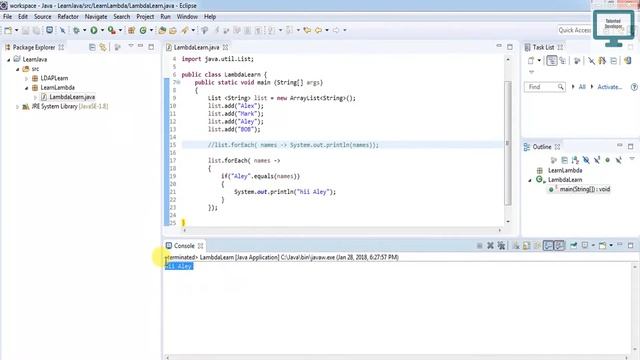Viewport: 640px width, 360px height.
Task: Click Remove All Terminated Launches icon
Action: (x=502, y=246)
